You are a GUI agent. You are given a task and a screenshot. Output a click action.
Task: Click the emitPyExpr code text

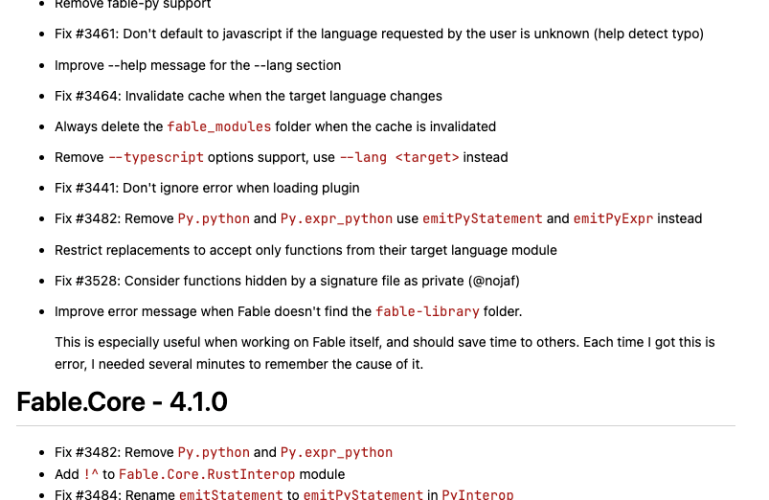[x=613, y=219]
